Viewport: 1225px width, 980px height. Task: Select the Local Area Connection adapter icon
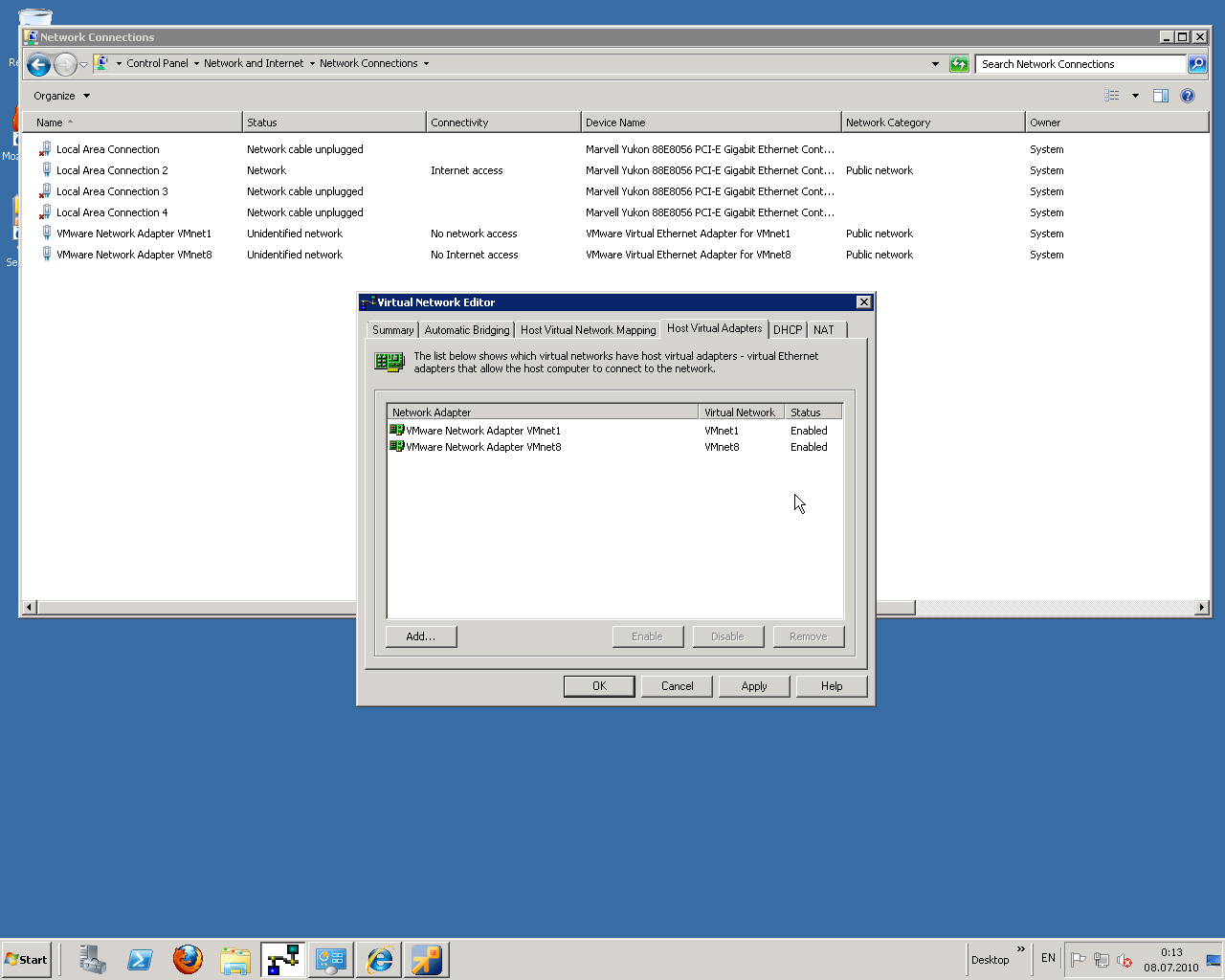point(45,149)
